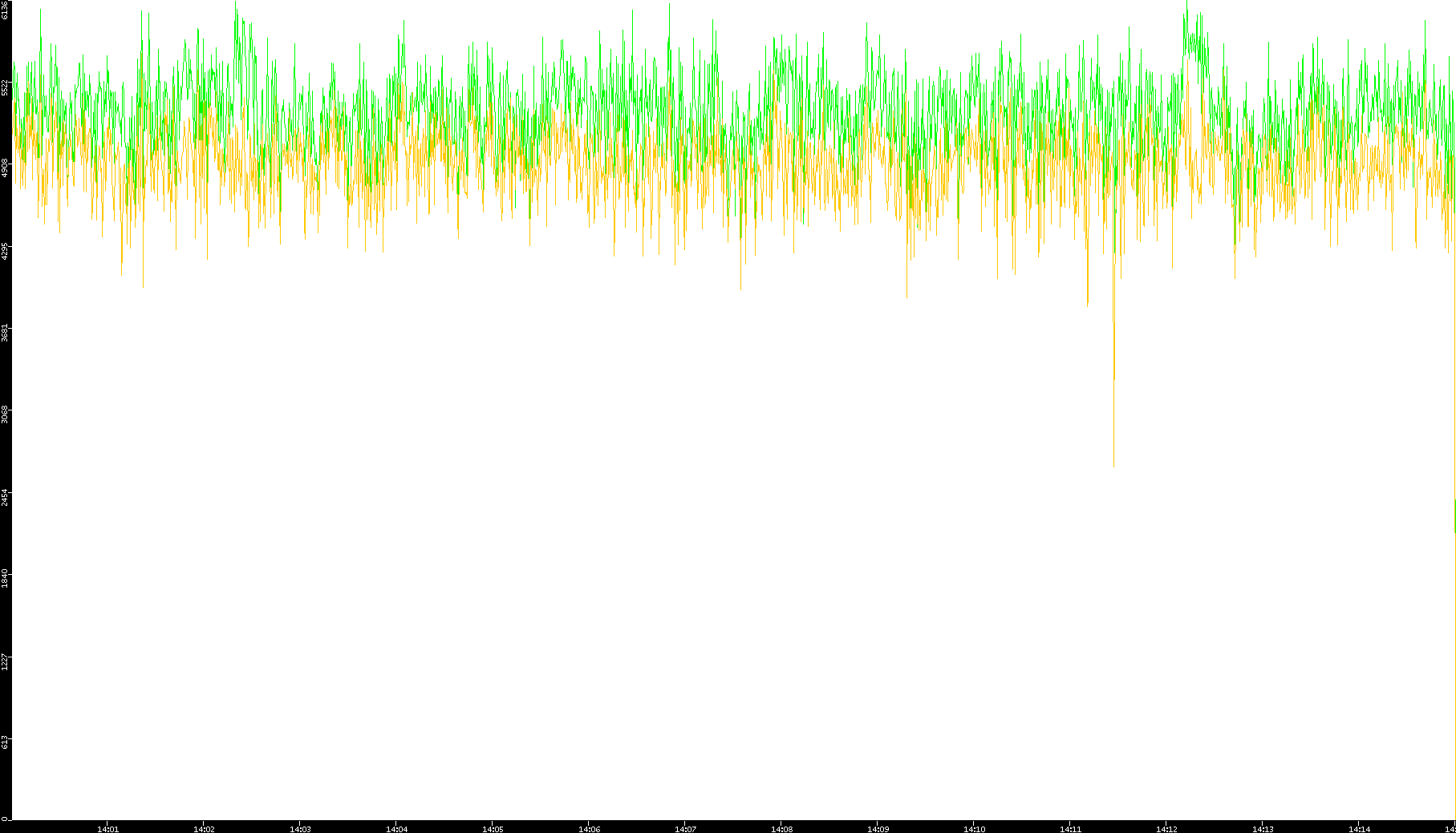
Task: Click the 14:02 time label on the x-axis
Action: [x=204, y=829]
